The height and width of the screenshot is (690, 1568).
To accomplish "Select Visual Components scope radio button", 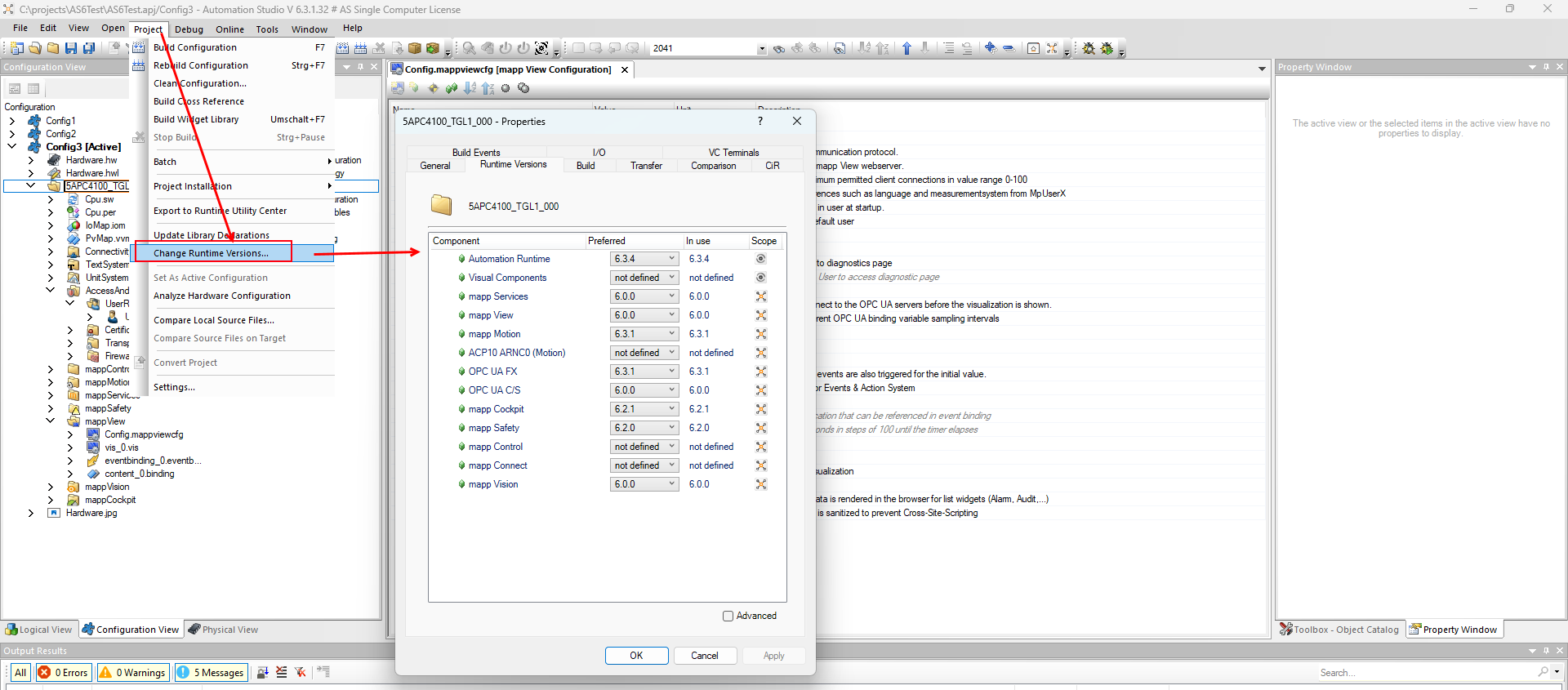I will (761, 278).
